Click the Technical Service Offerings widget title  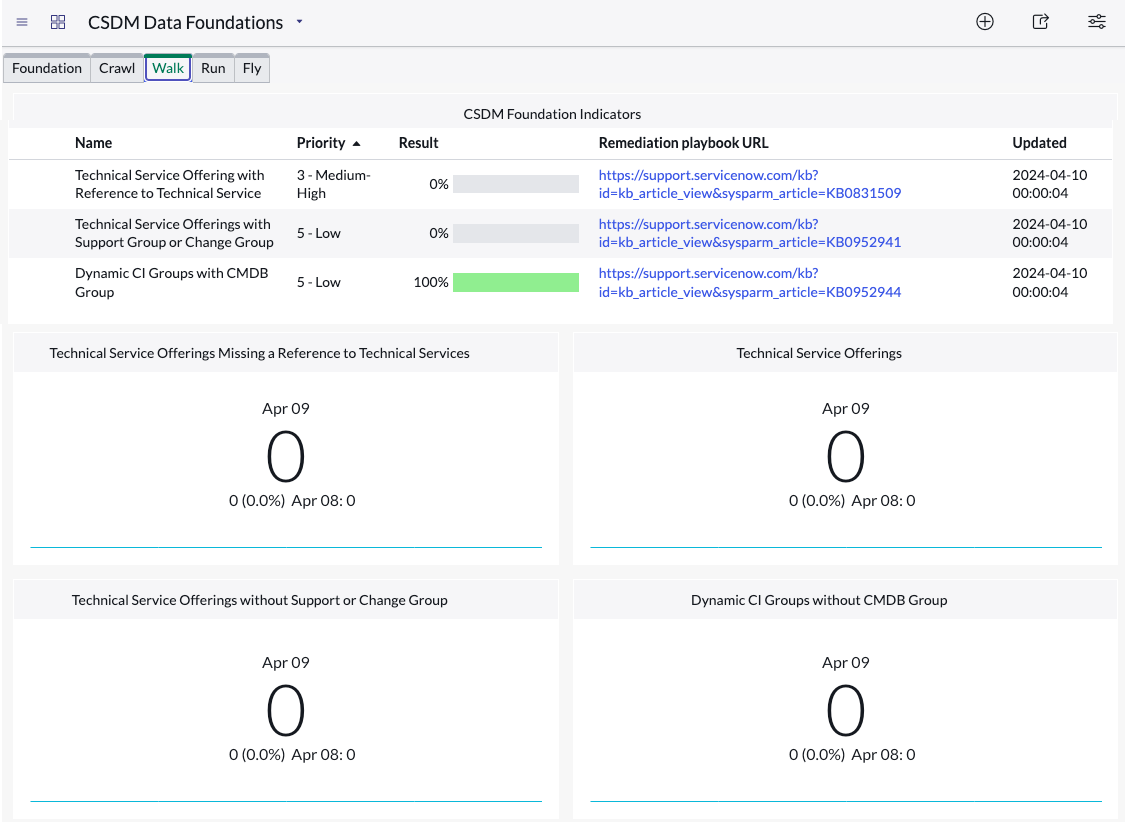coord(819,353)
